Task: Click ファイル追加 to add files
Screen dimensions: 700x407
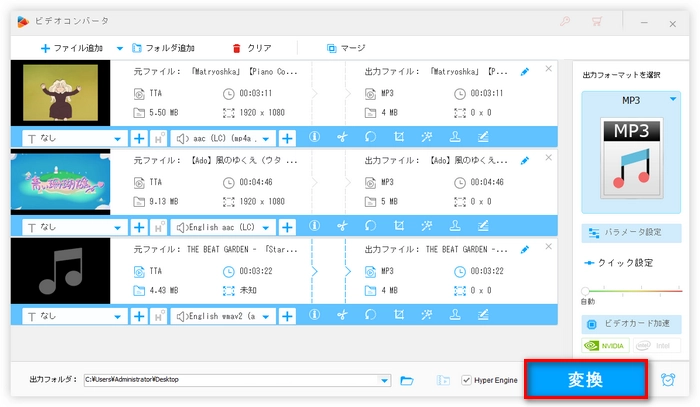Action: 71,48
